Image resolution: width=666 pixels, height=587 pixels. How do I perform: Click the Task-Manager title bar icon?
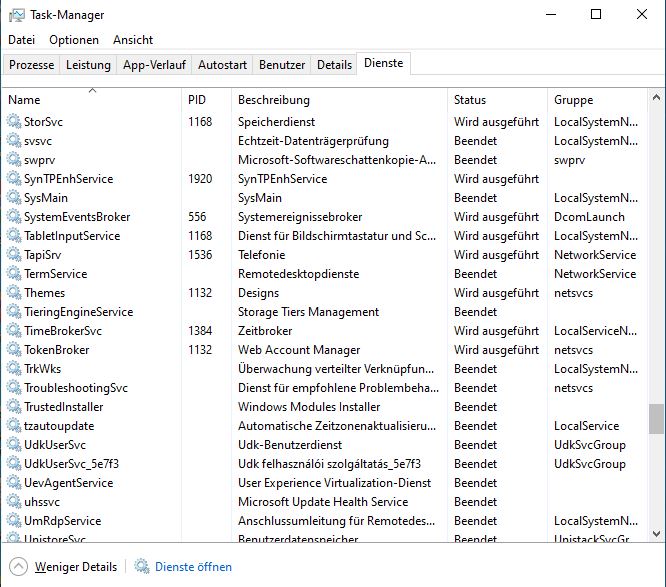(x=17, y=15)
